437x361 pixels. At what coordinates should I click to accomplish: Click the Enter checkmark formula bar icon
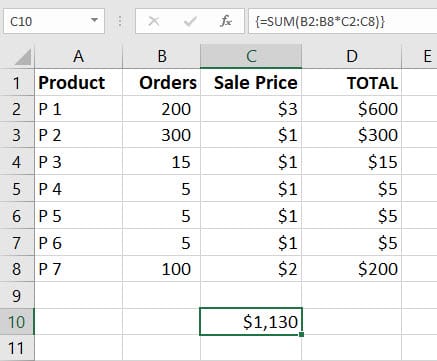[190, 21]
